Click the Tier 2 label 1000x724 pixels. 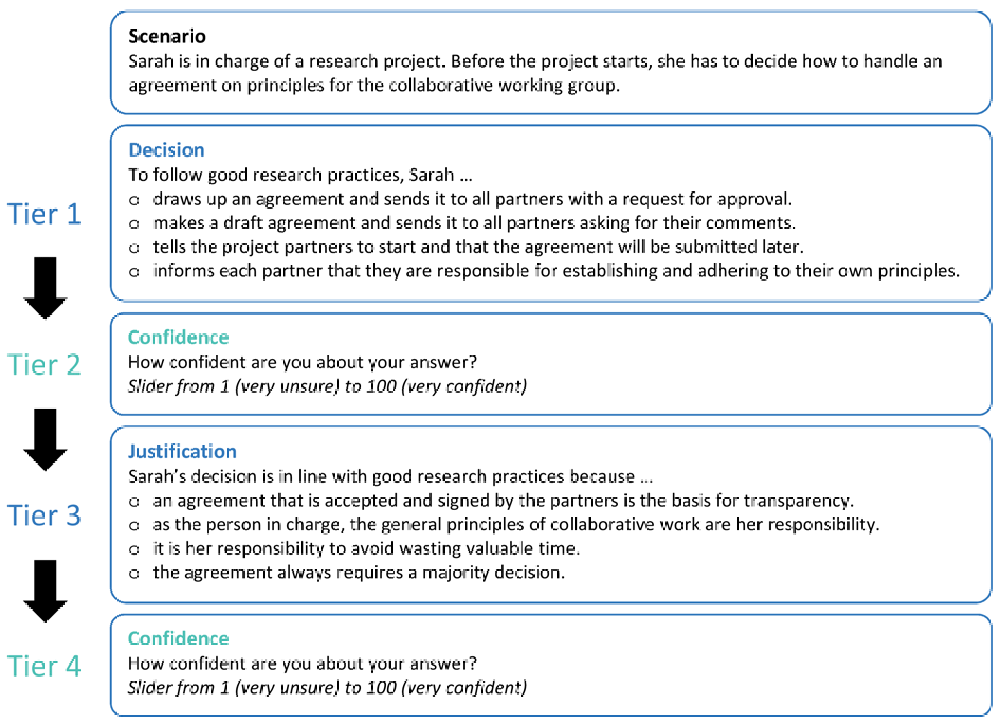(x=44, y=365)
